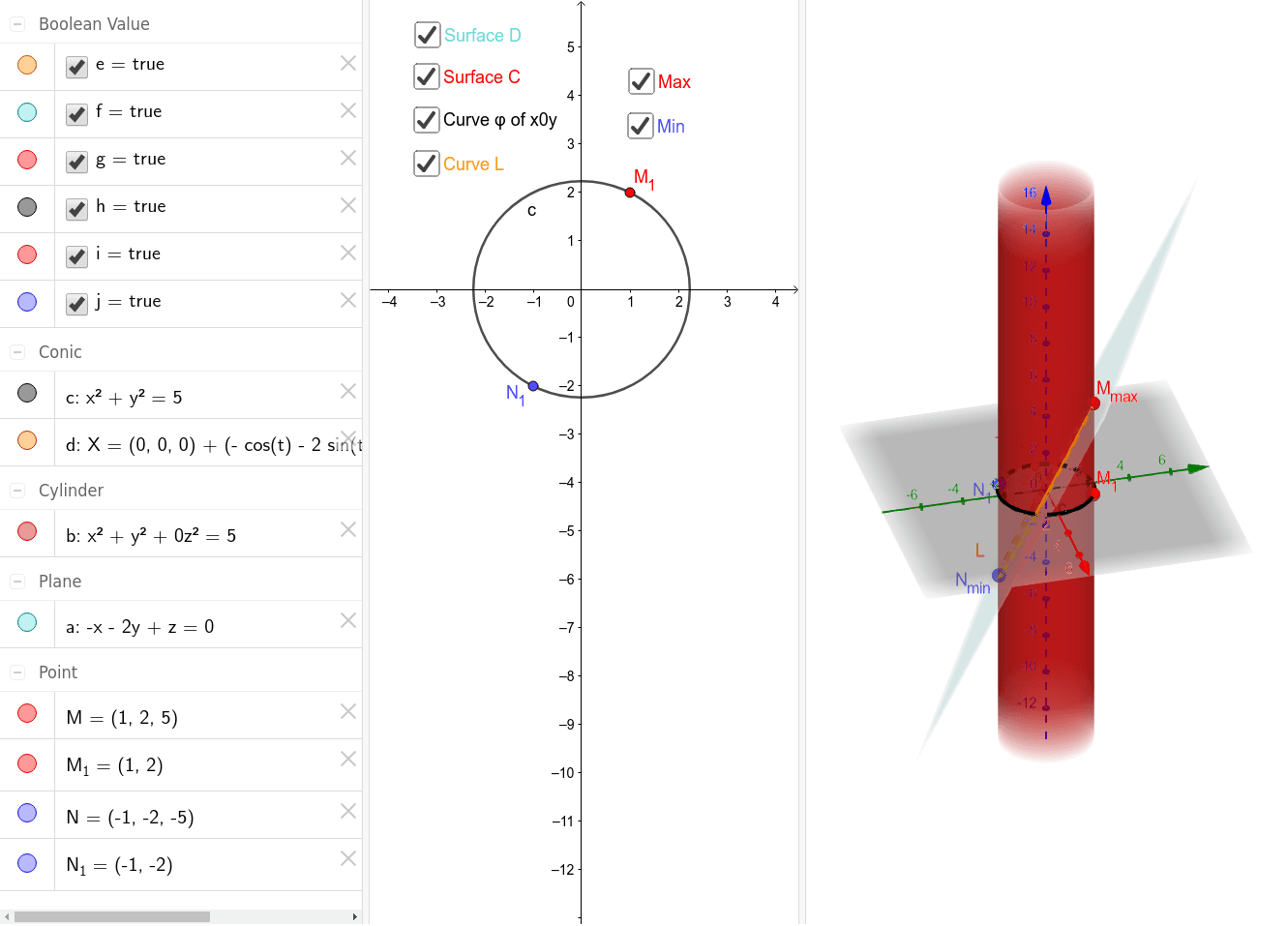Click the orange style icon for curve d
The image size is (1288, 926).
[x=26, y=437]
